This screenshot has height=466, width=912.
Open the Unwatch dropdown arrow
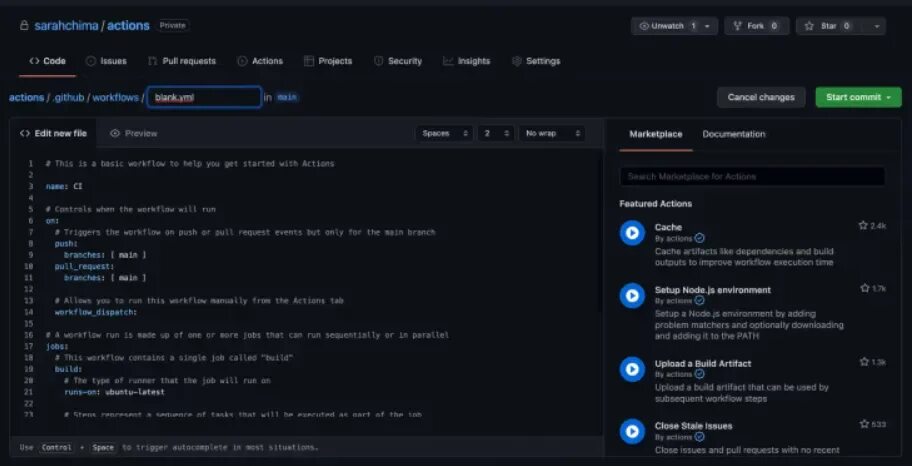[x=707, y=26]
